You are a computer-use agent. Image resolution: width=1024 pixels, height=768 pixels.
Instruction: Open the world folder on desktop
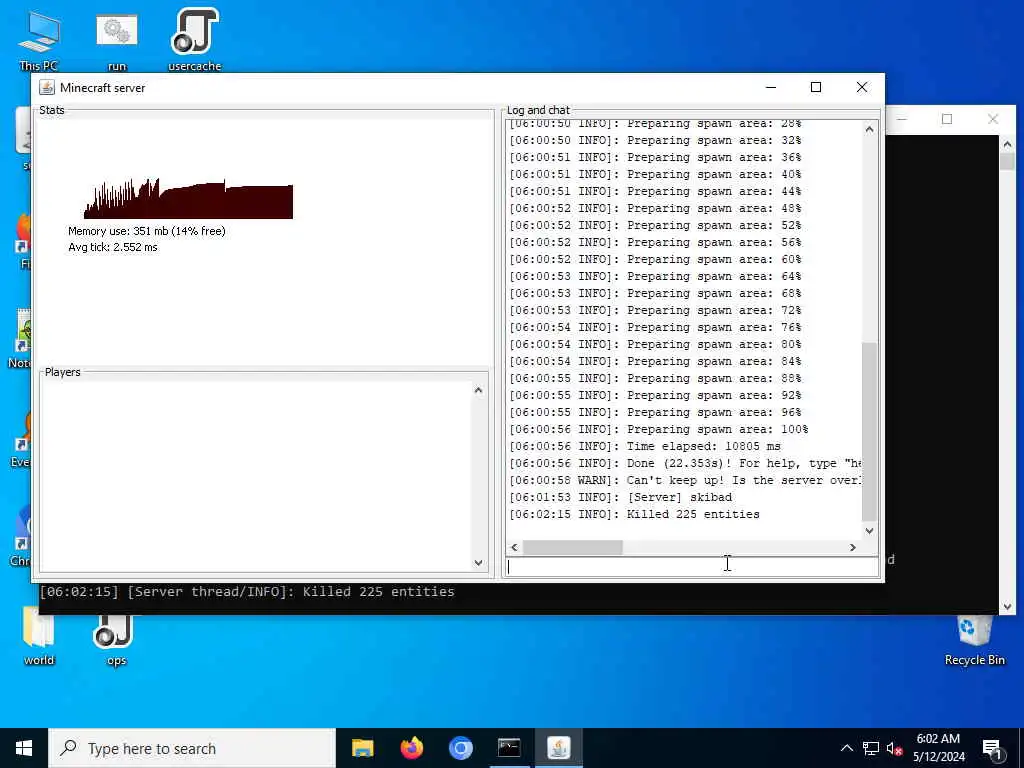click(x=39, y=637)
